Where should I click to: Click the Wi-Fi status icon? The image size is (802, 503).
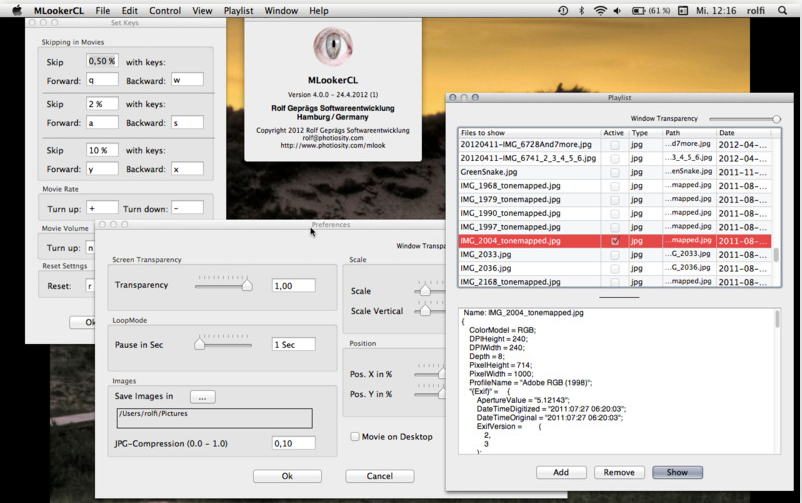click(600, 10)
